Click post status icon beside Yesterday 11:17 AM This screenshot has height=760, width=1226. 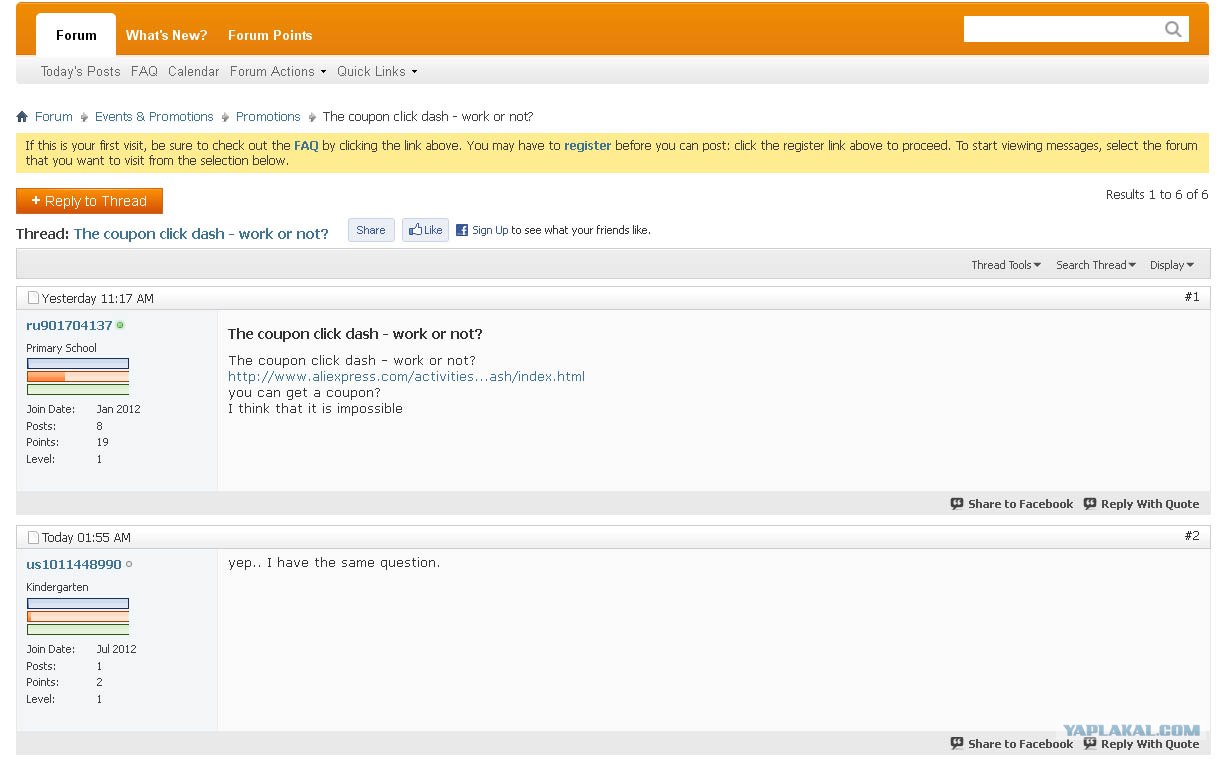click(33, 298)
